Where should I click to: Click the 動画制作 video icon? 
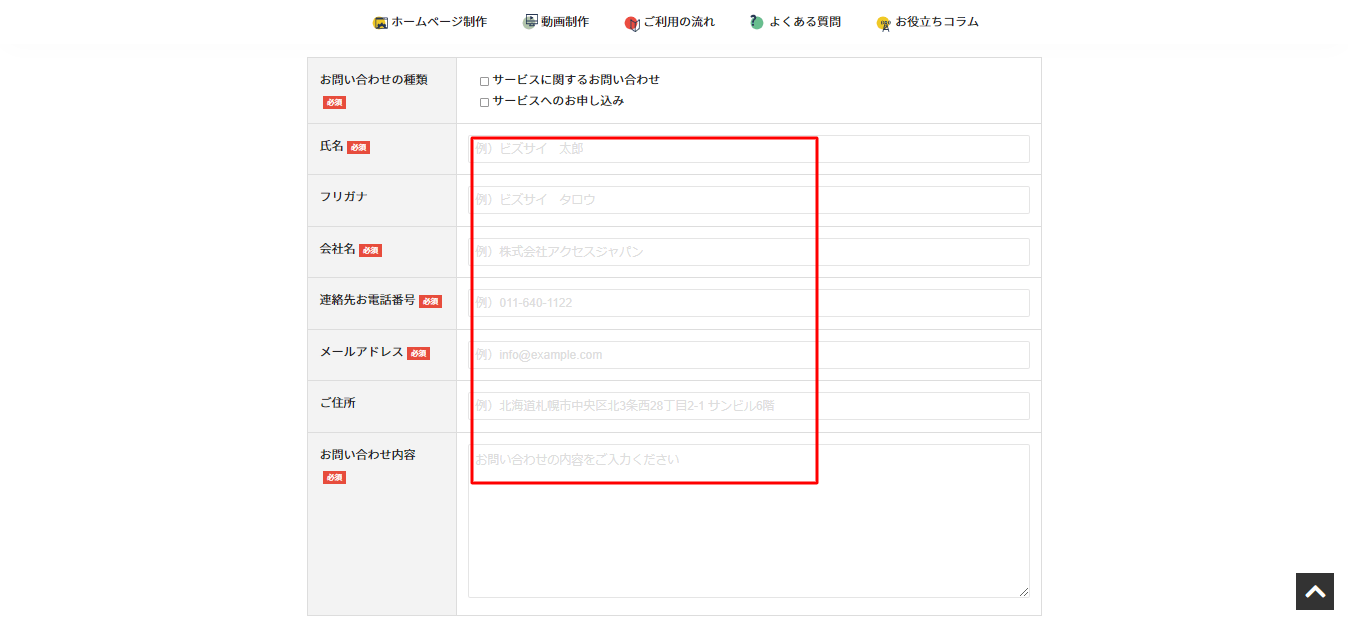click(530, 22)
